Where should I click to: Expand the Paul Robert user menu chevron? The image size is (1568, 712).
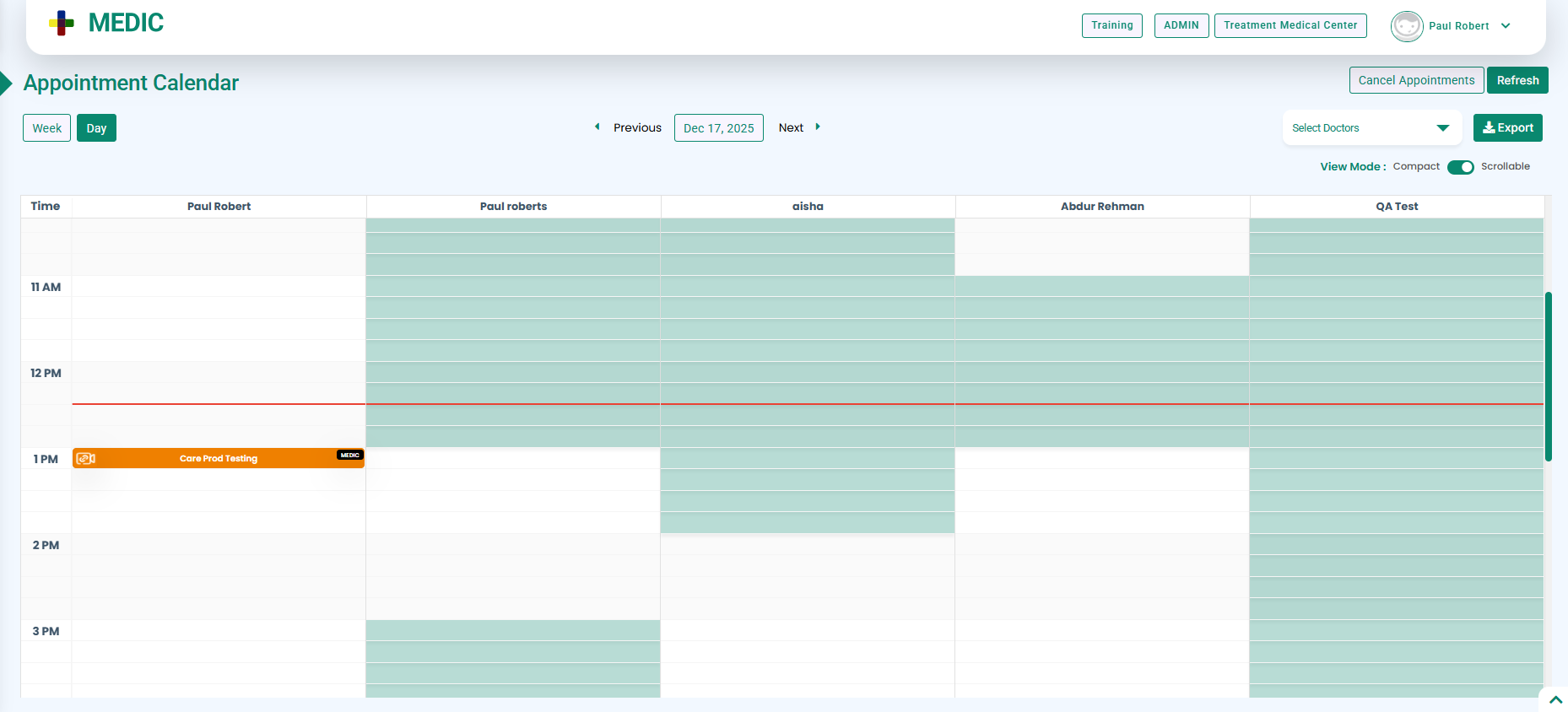point(1506,26)
